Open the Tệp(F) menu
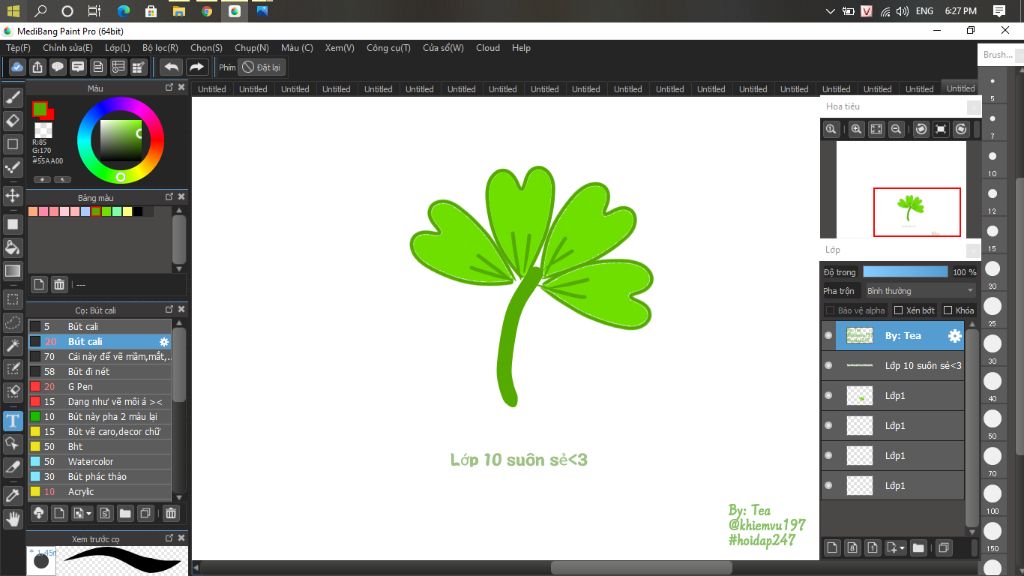This screenshot has height=576, width=1024. pyautogui.click(x=18, y=48)
